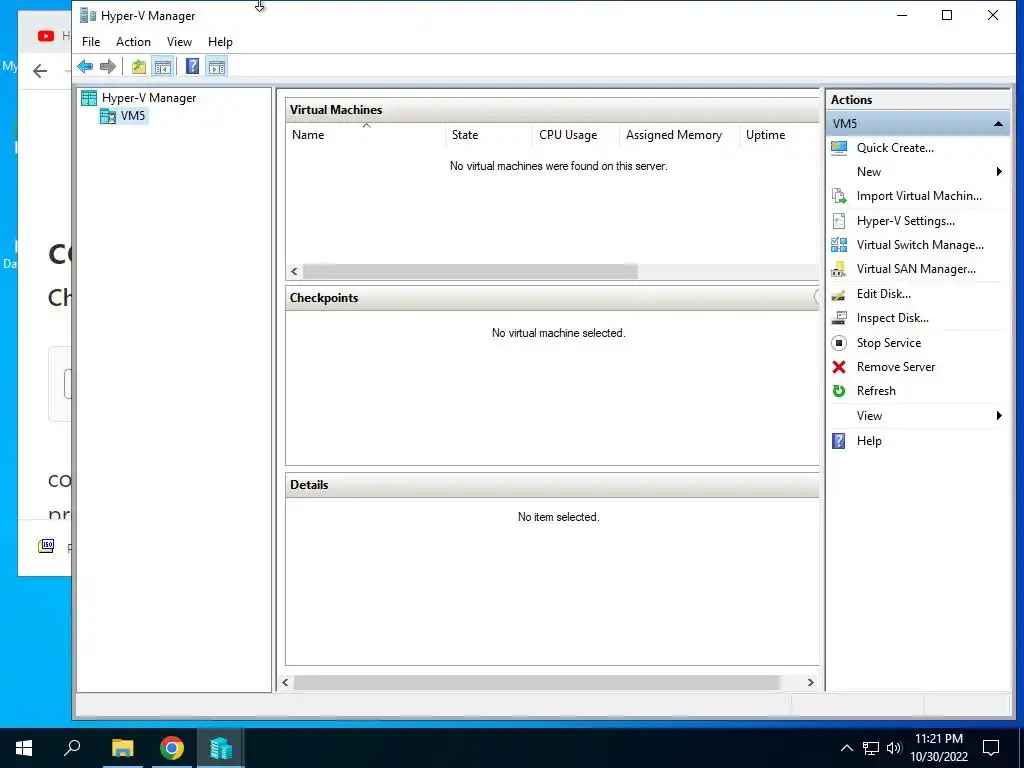1024x768 pixels.
Task: Open the File menu
Action: click(91, 42)
